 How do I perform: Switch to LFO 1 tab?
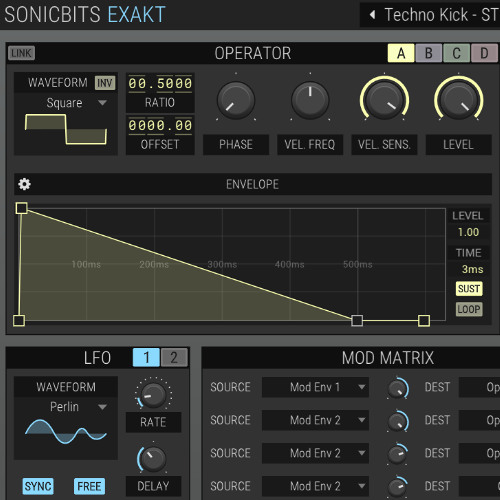pyautogui.click(x=146, y=357)
